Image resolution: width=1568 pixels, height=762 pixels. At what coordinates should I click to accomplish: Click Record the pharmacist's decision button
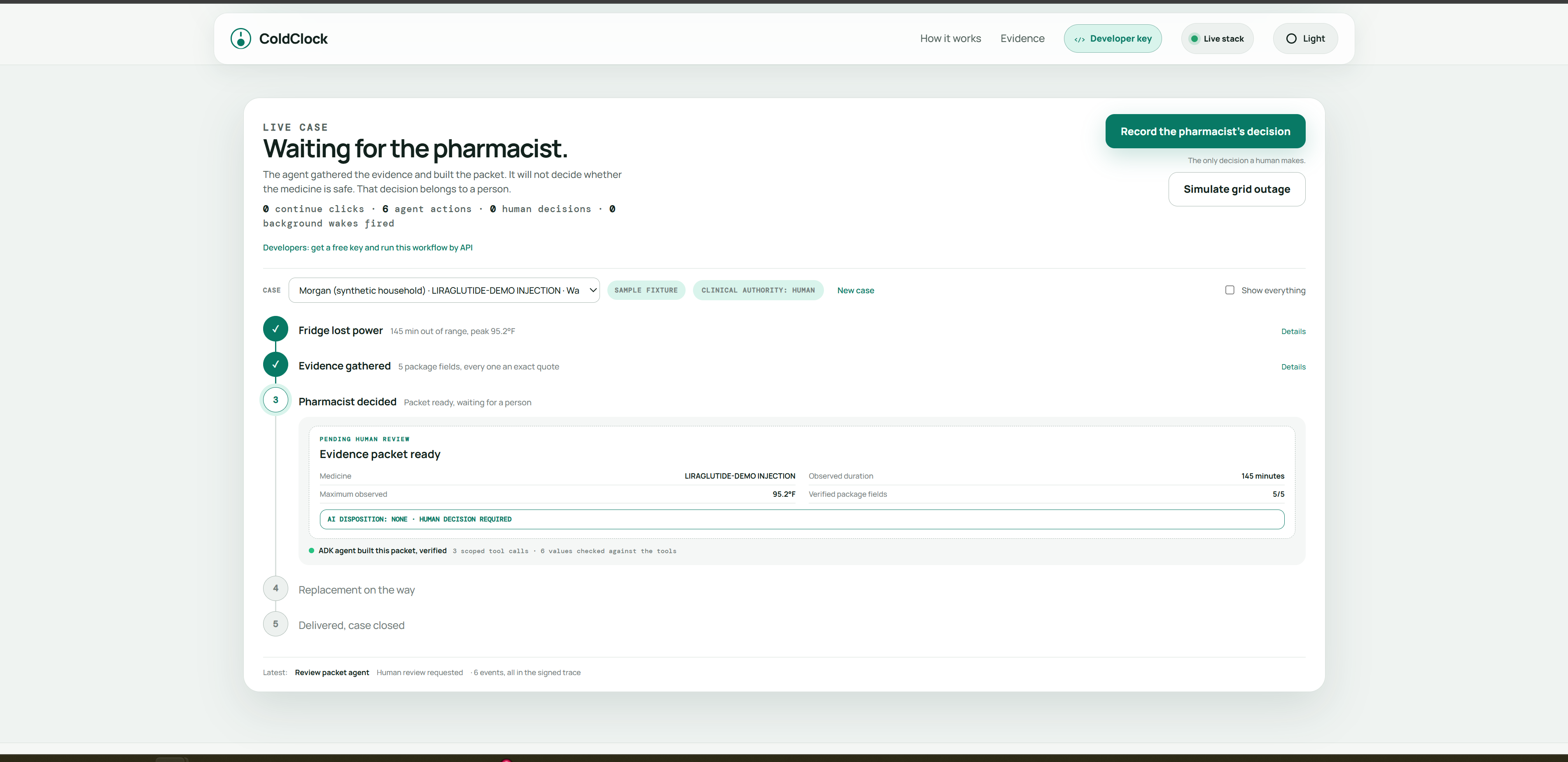coord(1205,131)
